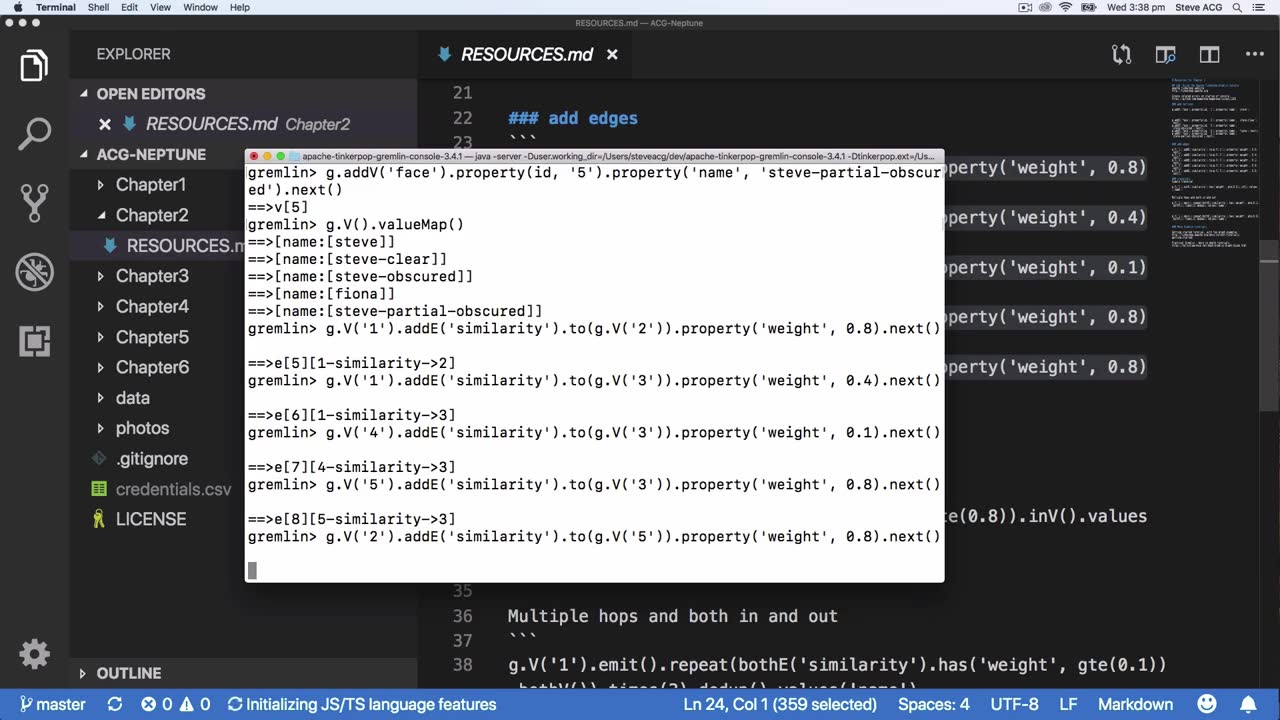Viewport: 1280px width, 720px height.
Task: Click the Wed 3:38 pm clock
Action: click(1136, 7)
